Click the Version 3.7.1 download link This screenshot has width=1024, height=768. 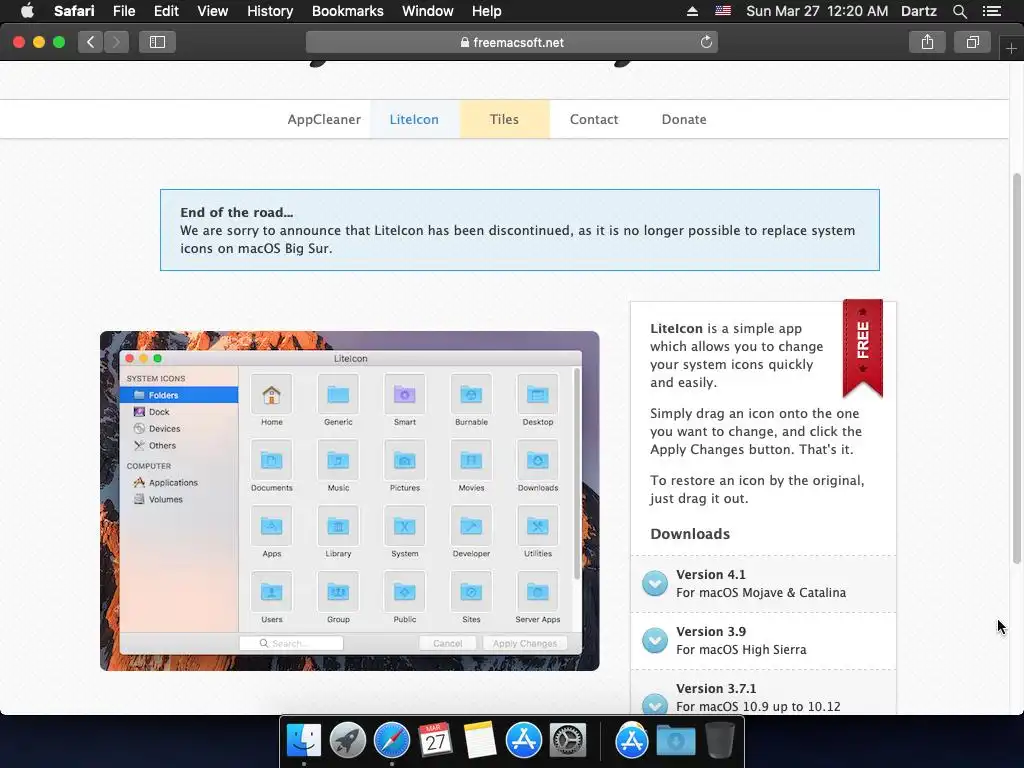[763, 693]
